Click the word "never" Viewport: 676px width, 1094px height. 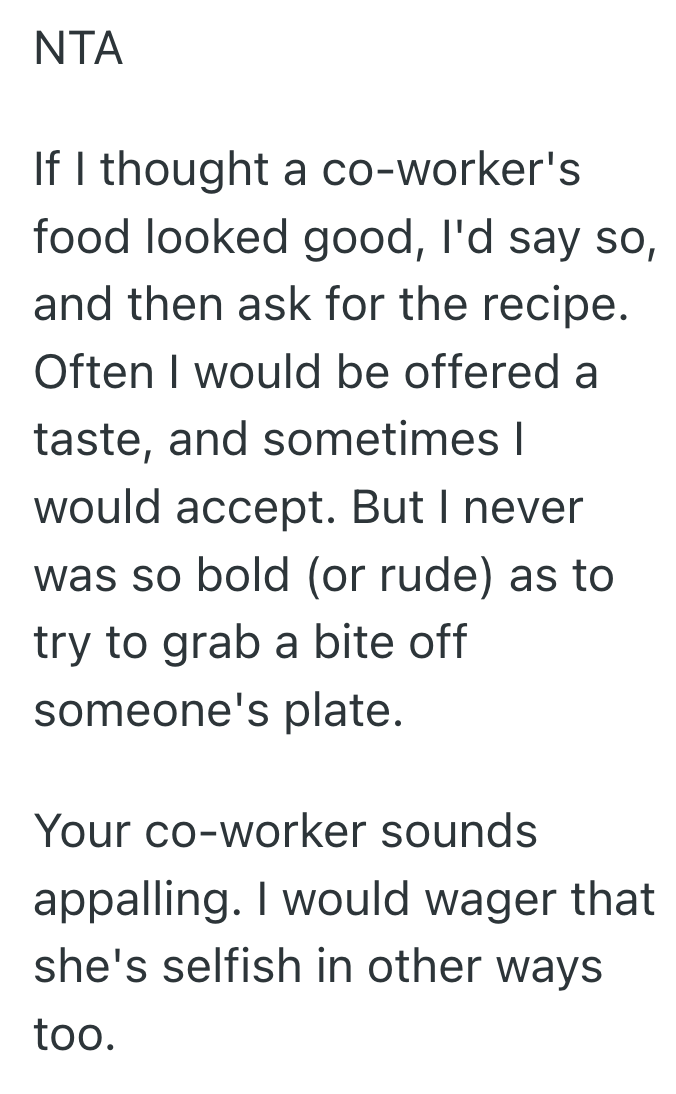[522, 509]
